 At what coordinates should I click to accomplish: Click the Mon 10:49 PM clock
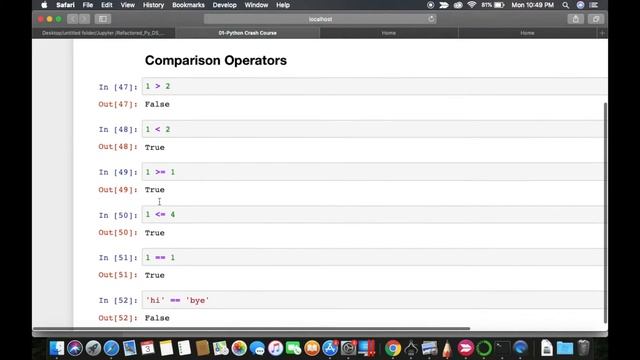(x=532, y=5)
